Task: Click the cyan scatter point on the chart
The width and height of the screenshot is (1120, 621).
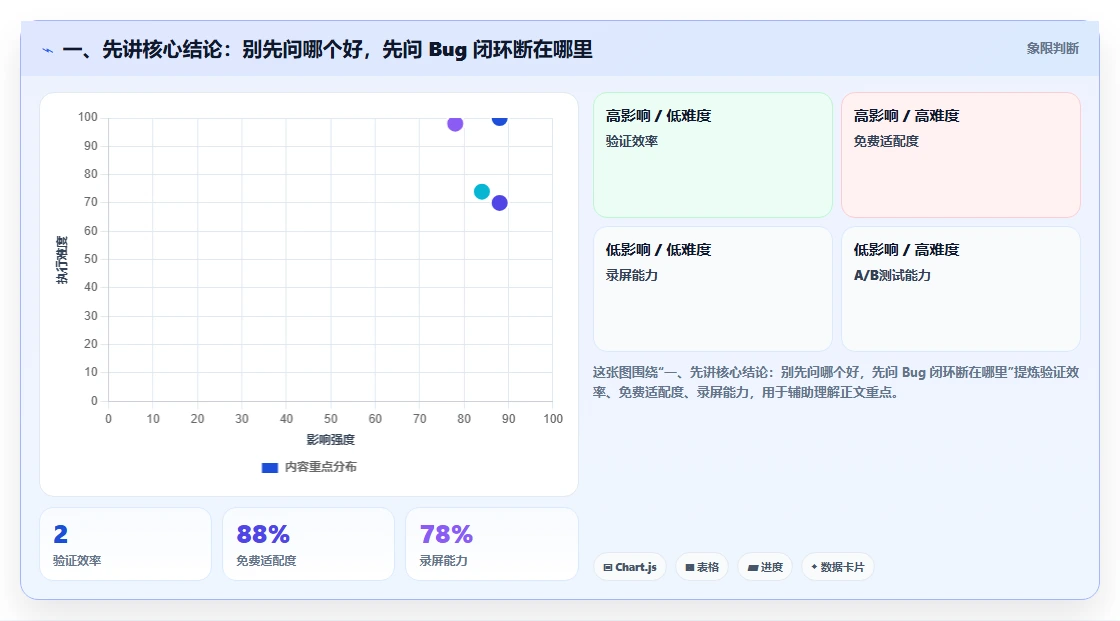Action: pos(482,192)
